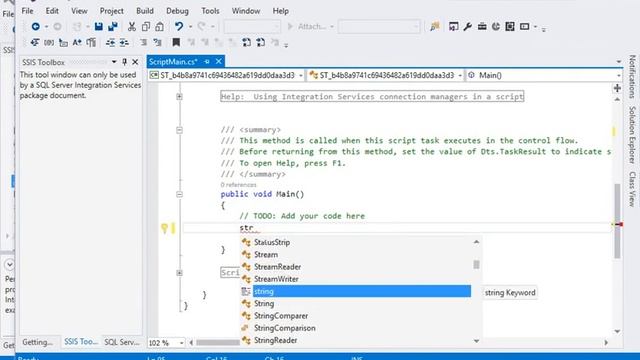Collapse the Main() method outline
The height and width of the screenshot is (360, 640).
179,195
